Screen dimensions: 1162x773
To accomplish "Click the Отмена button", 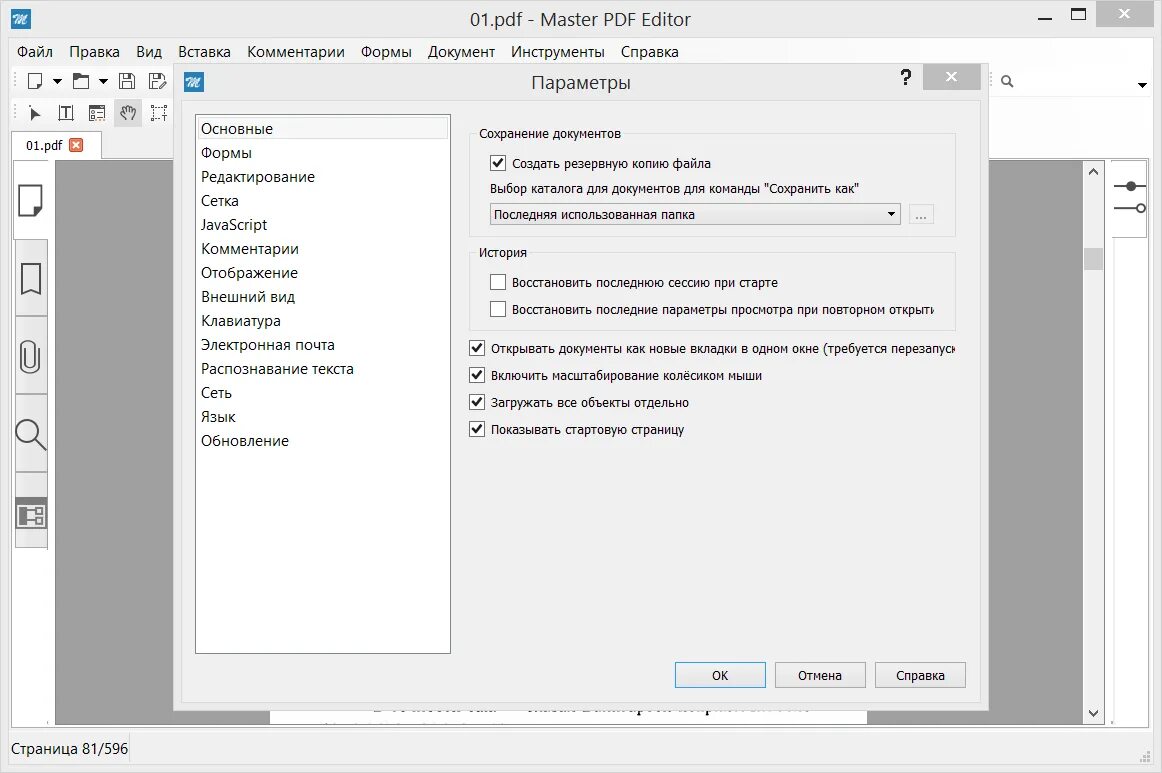I will coord(820,675).
